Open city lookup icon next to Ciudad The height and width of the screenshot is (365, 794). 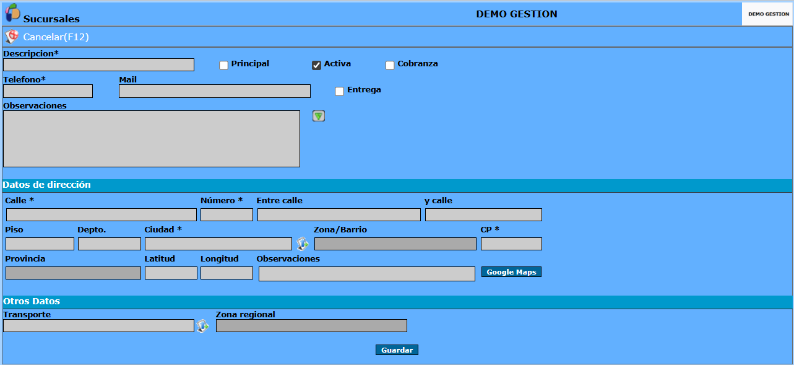302,244
